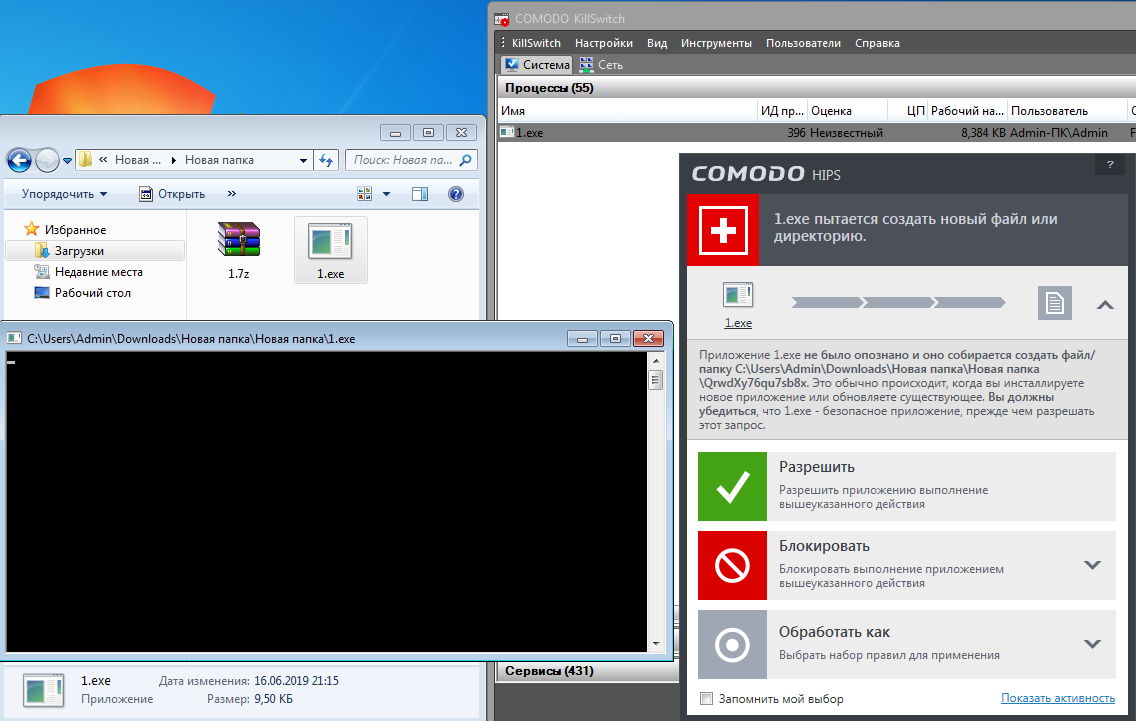Click the gray Treat As target icon
Screen dimensions: 1136x721
732,644
